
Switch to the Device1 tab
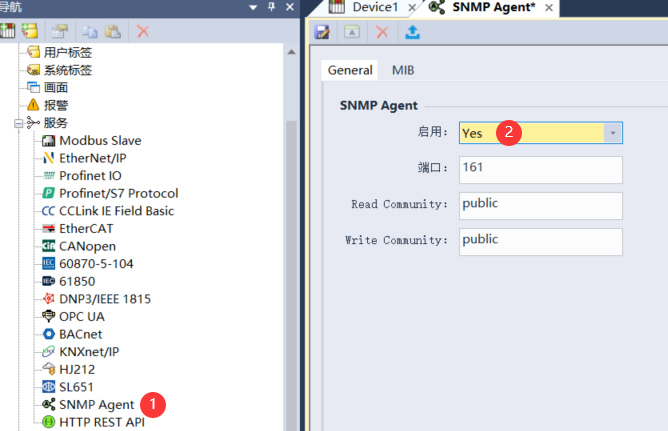click(x=375, y=7)
